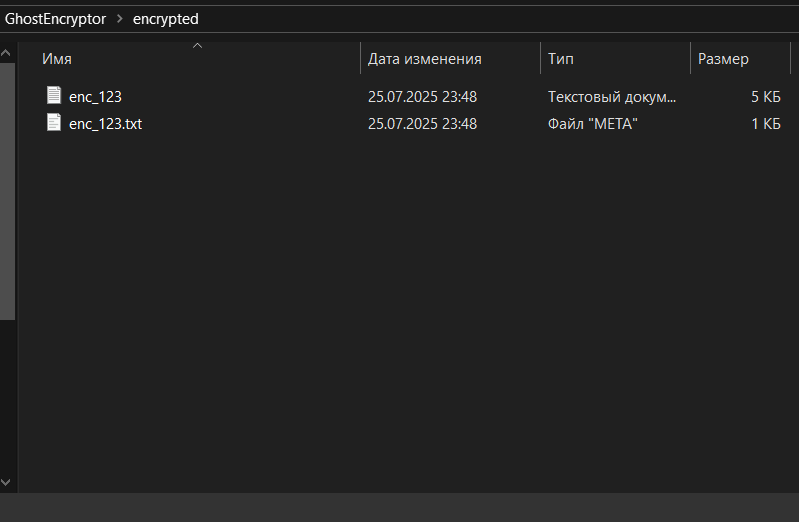Sort files by Имя column
Viewport: 799px width, 522px height.
click(57, 59)
